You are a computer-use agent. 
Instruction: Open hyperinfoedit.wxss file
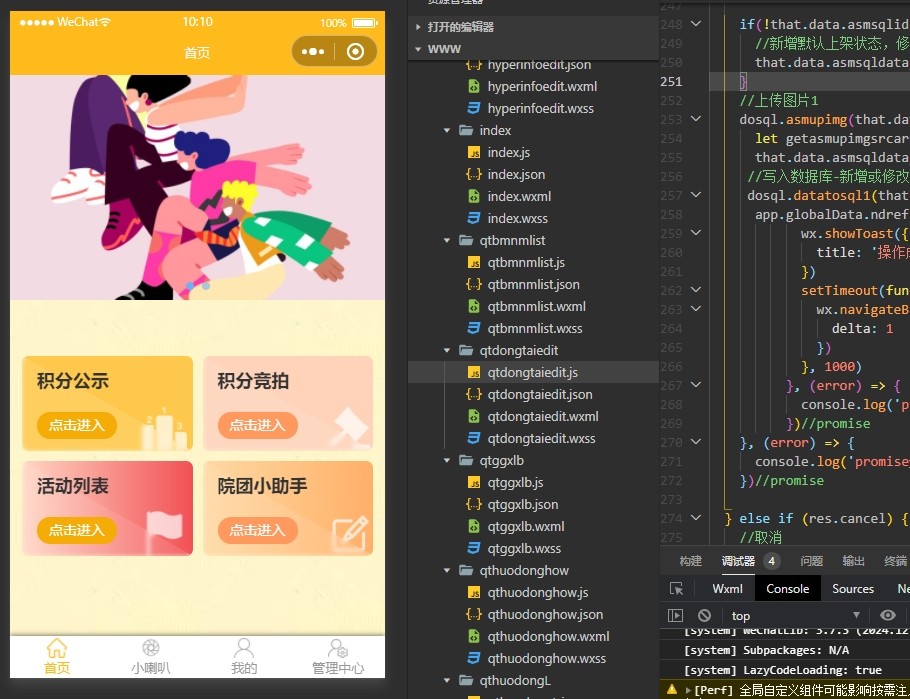click(x=541, y=109)
